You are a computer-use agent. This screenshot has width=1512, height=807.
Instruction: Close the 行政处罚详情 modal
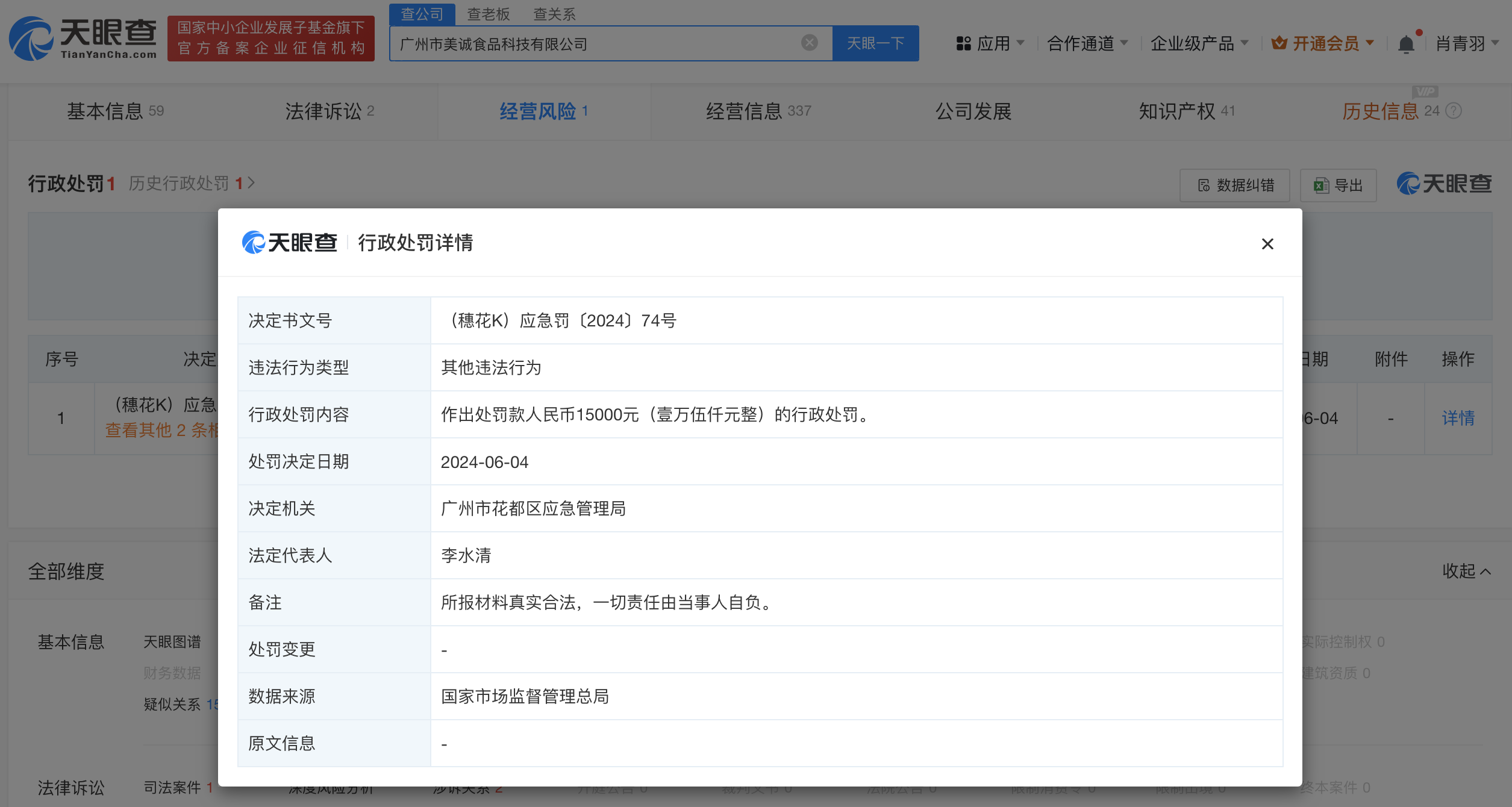tap(1268, 244)
